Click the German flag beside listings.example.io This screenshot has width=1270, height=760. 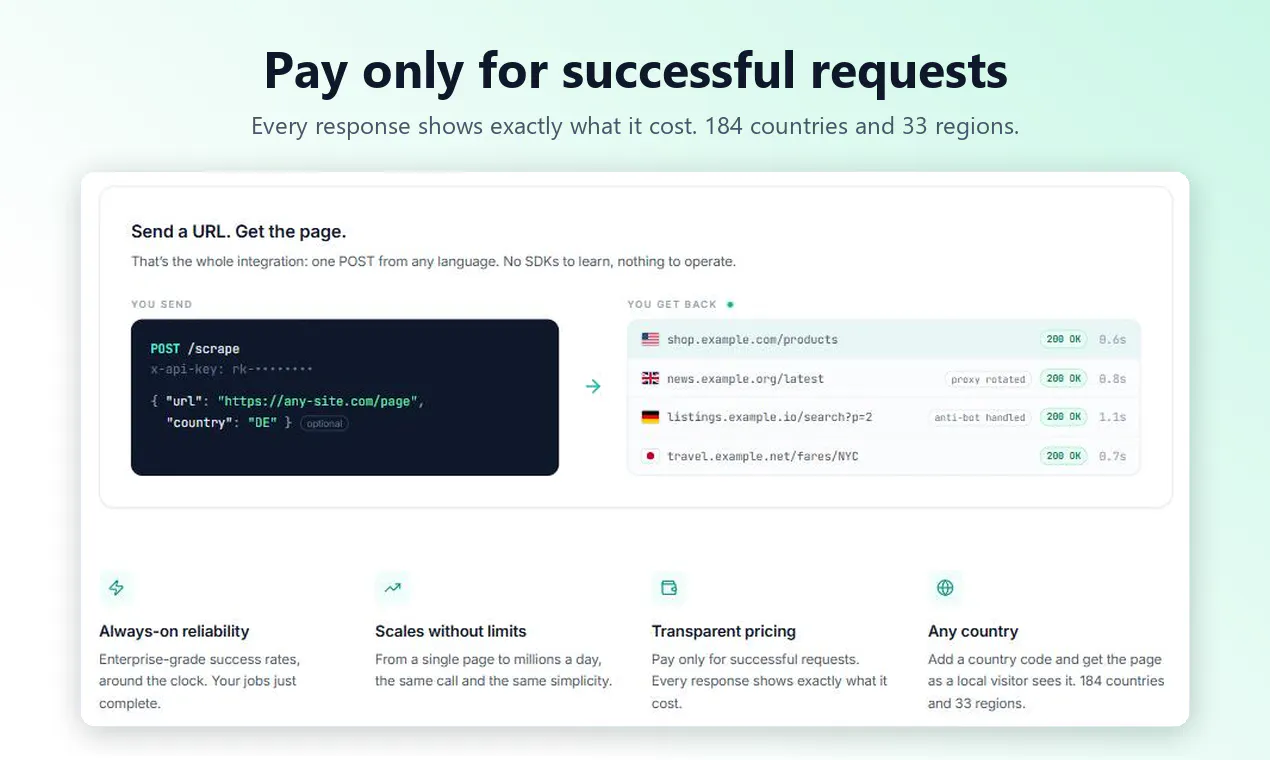pos(650,417)
